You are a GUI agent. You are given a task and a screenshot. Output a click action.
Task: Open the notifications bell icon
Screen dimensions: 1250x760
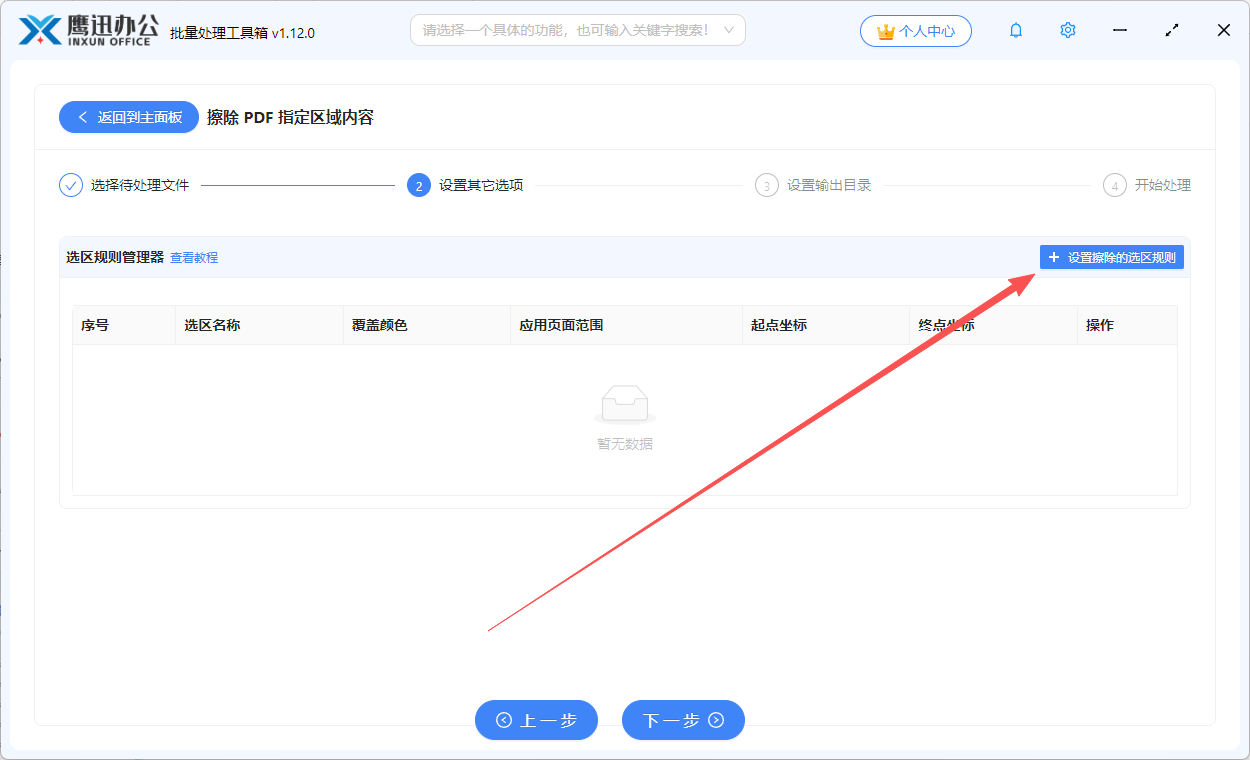1015,30
